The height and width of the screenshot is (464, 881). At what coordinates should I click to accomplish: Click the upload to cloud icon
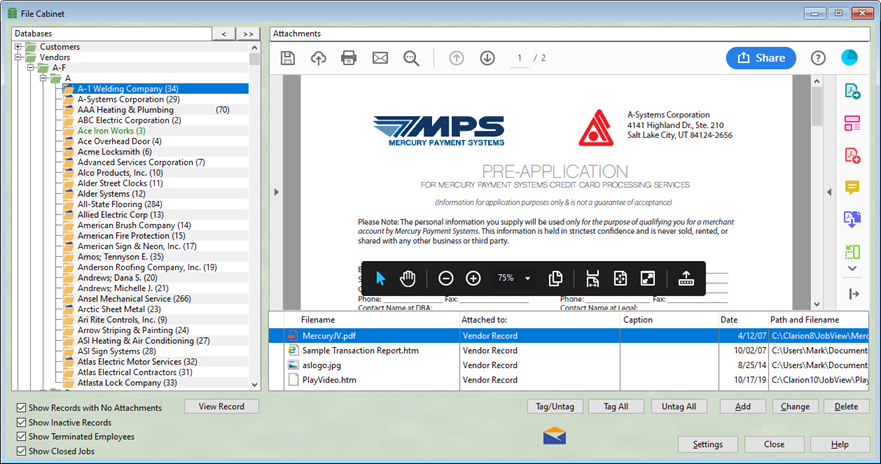319,58
